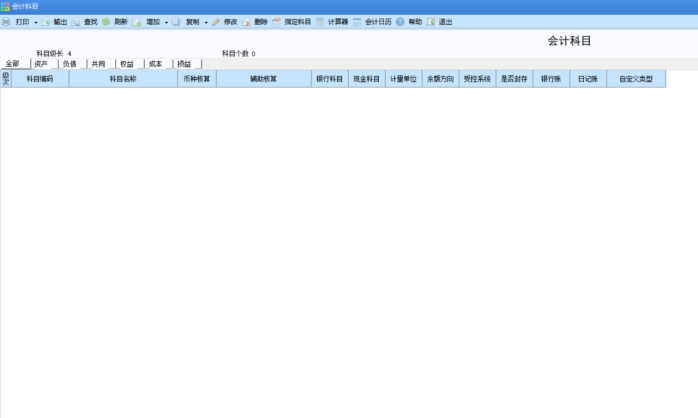This screenshot has width=698, height=418.
Task: Click the 级次 column header
Action: tap(6, 79)
